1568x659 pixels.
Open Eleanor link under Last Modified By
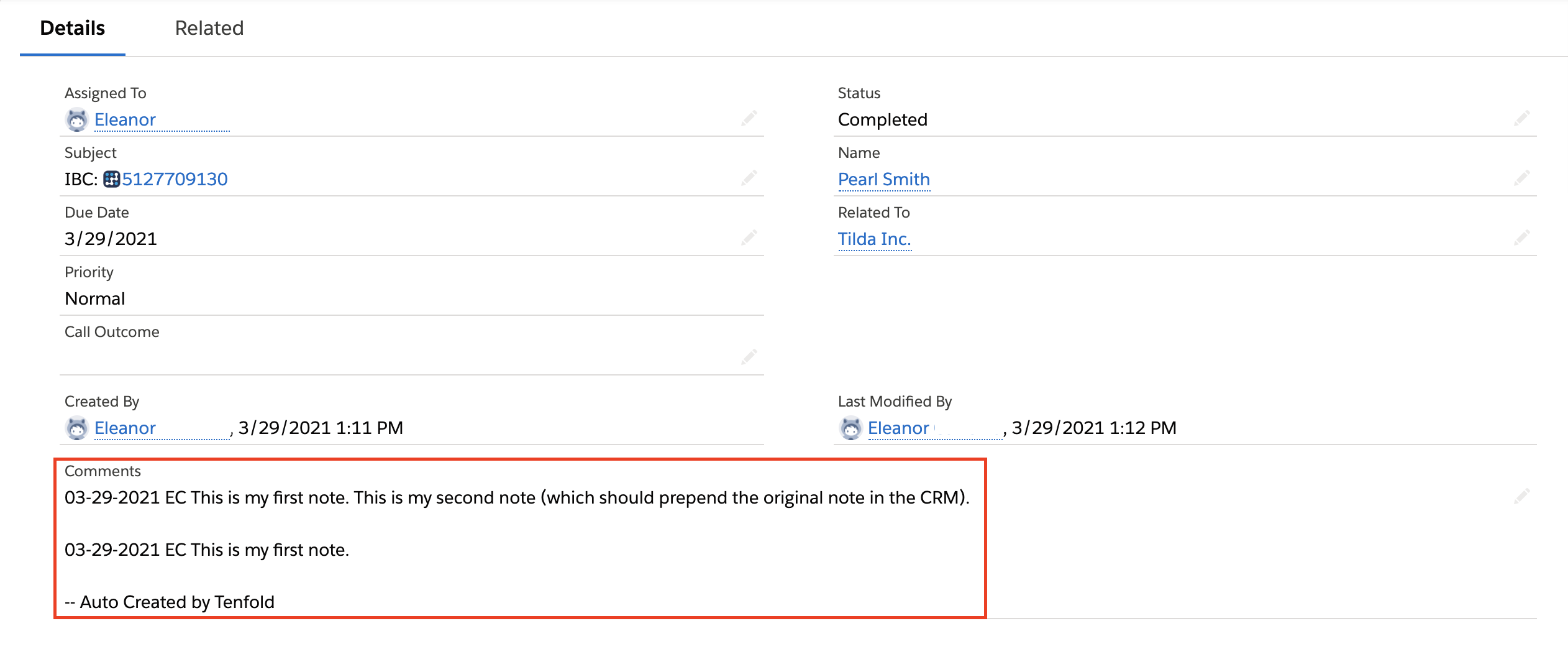898,428
